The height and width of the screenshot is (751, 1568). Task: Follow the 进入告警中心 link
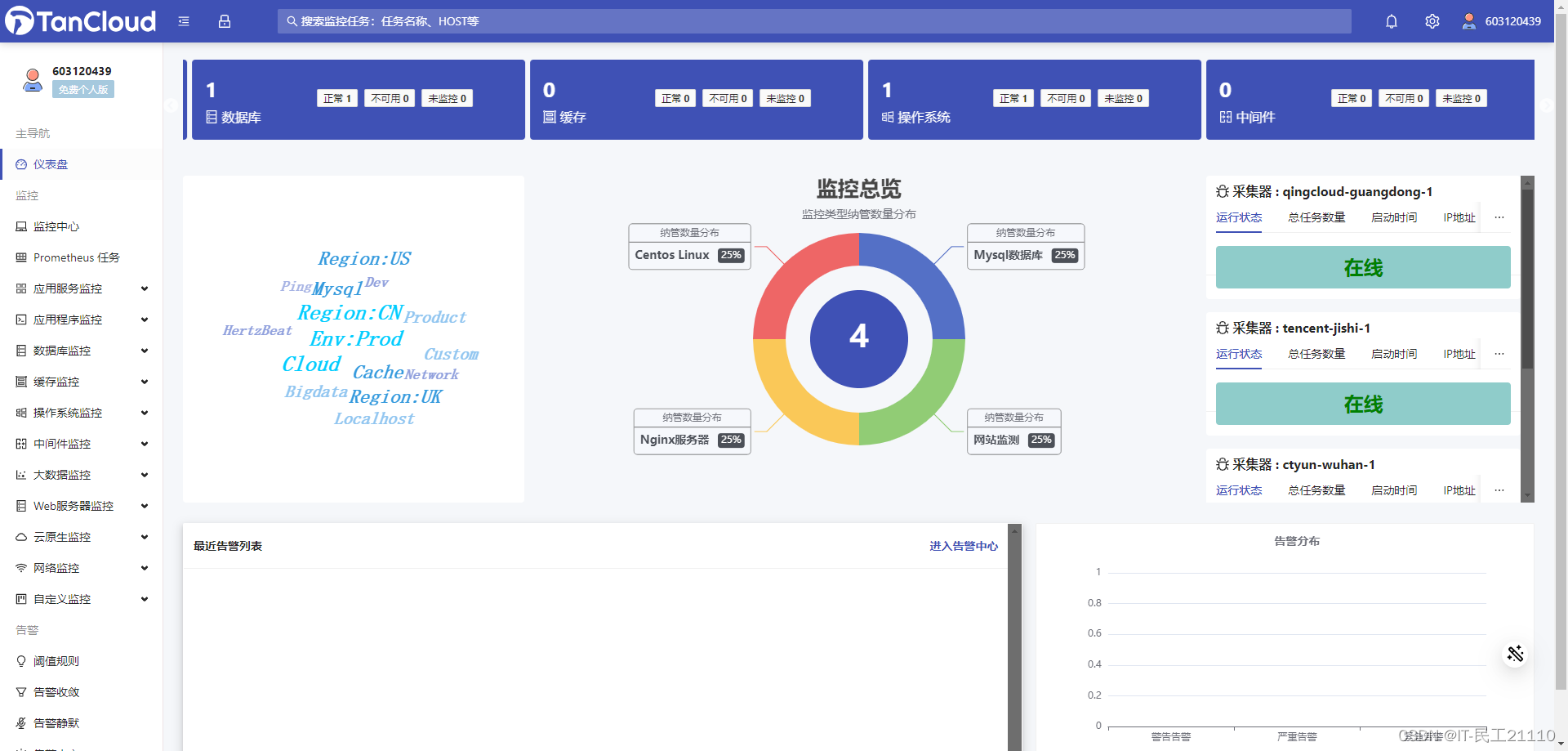click(x=964, y=546)
